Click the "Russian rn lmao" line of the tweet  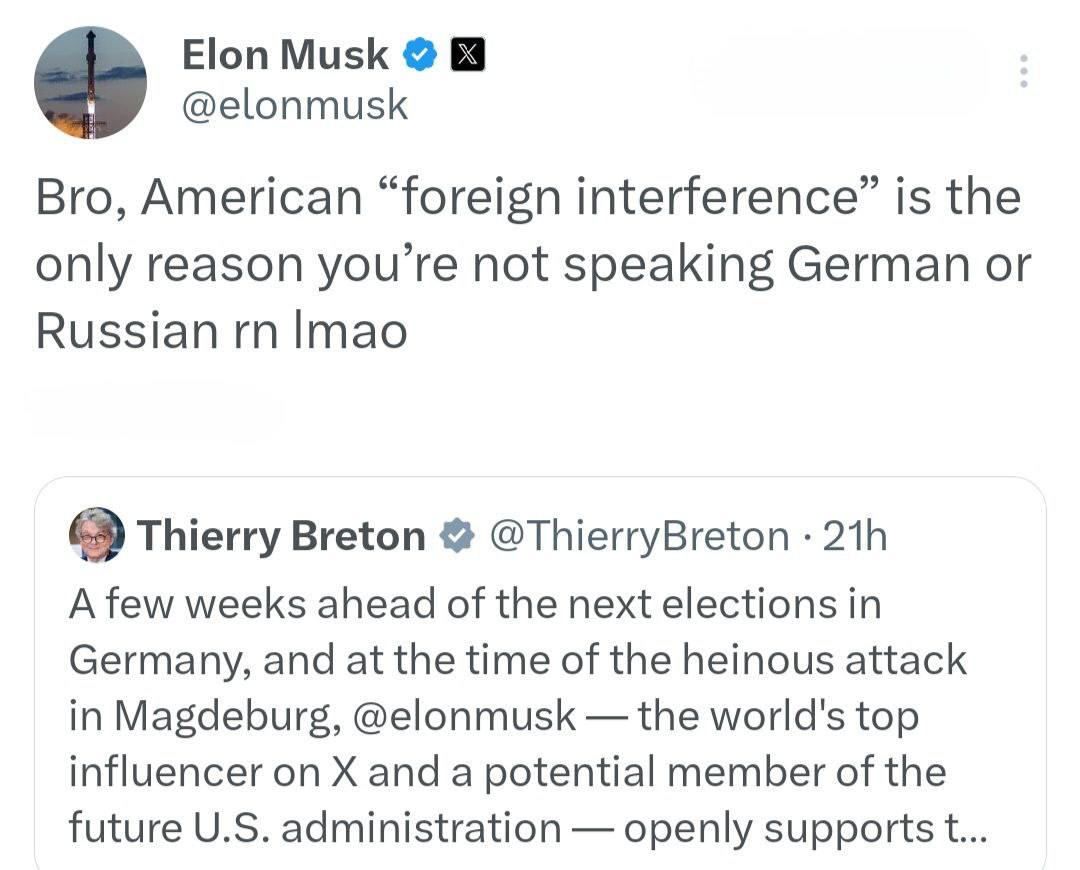221,331
